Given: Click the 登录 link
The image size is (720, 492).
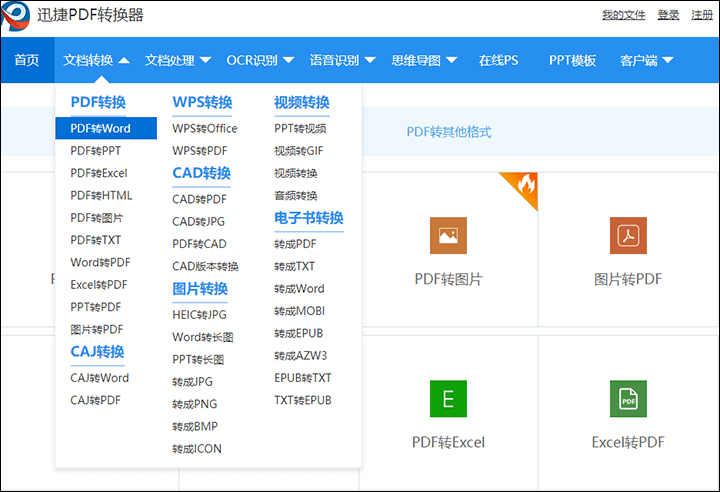Looking at the screenshot, I should pos(668,15).
